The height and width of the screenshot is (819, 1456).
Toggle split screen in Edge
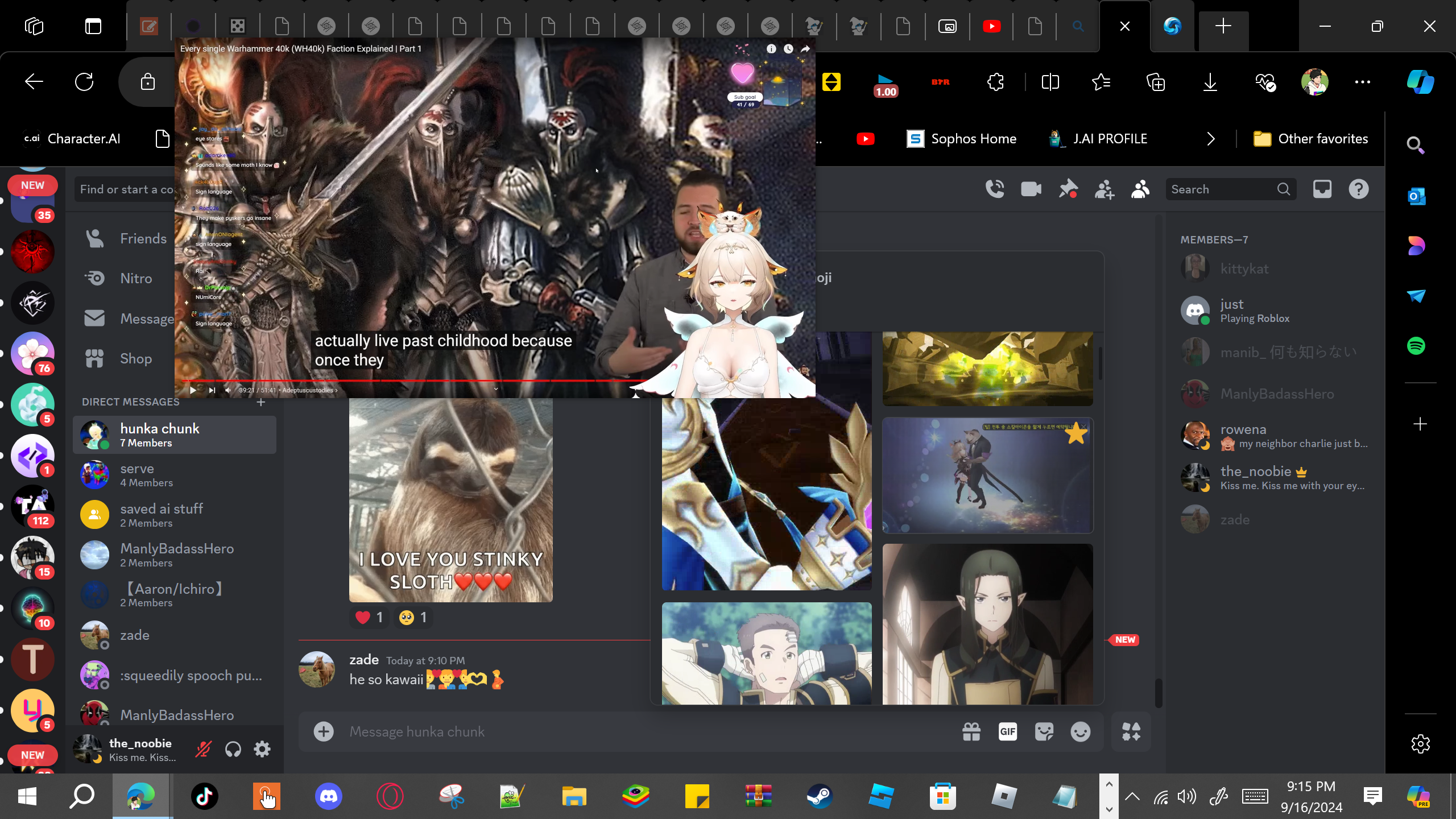(1050, 82)
